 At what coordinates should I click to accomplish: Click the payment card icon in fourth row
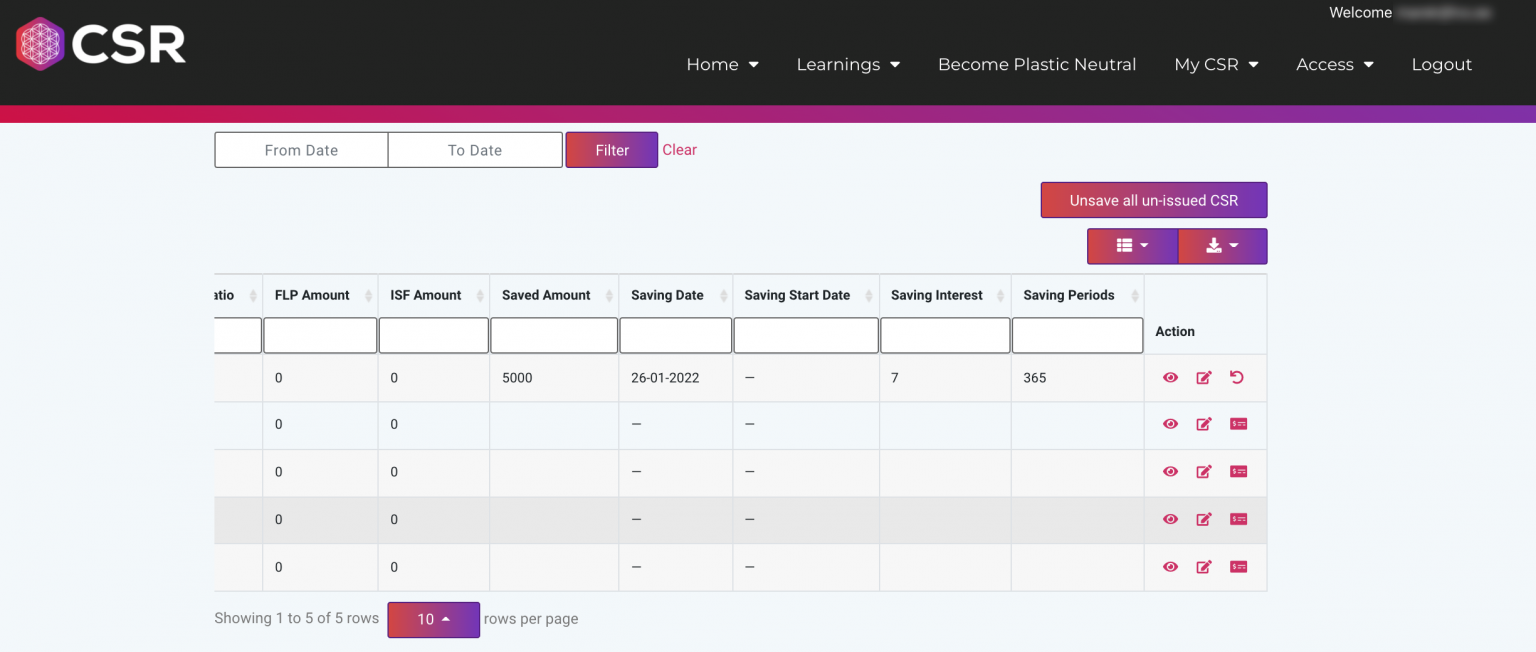(1238, 519)
